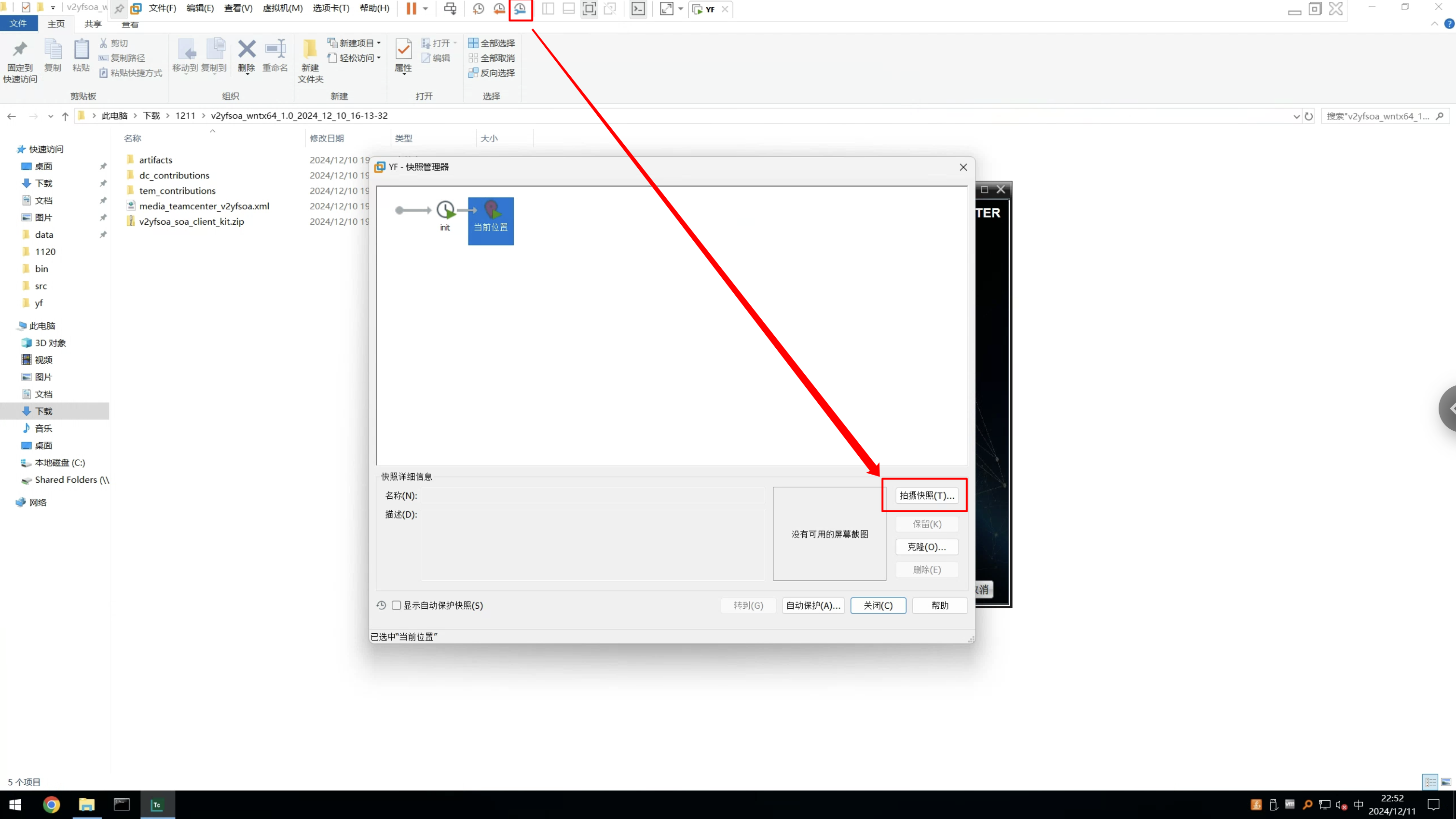Select the 当前位置 snapshot tile
Image resolution: width=1456 pixels, height=819 pixels.
(491, 221)
